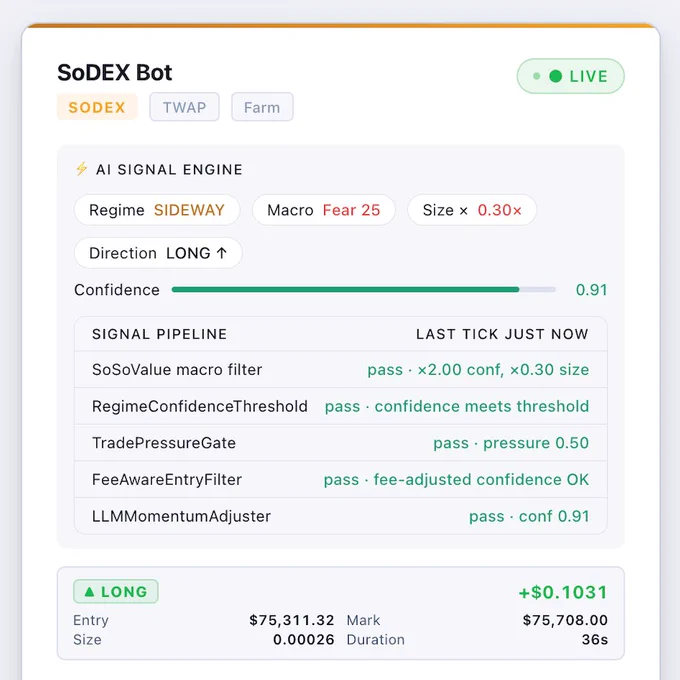680x680 pixels.
Task: Click the 0.91 confidence value
Action: click(591, 290)
